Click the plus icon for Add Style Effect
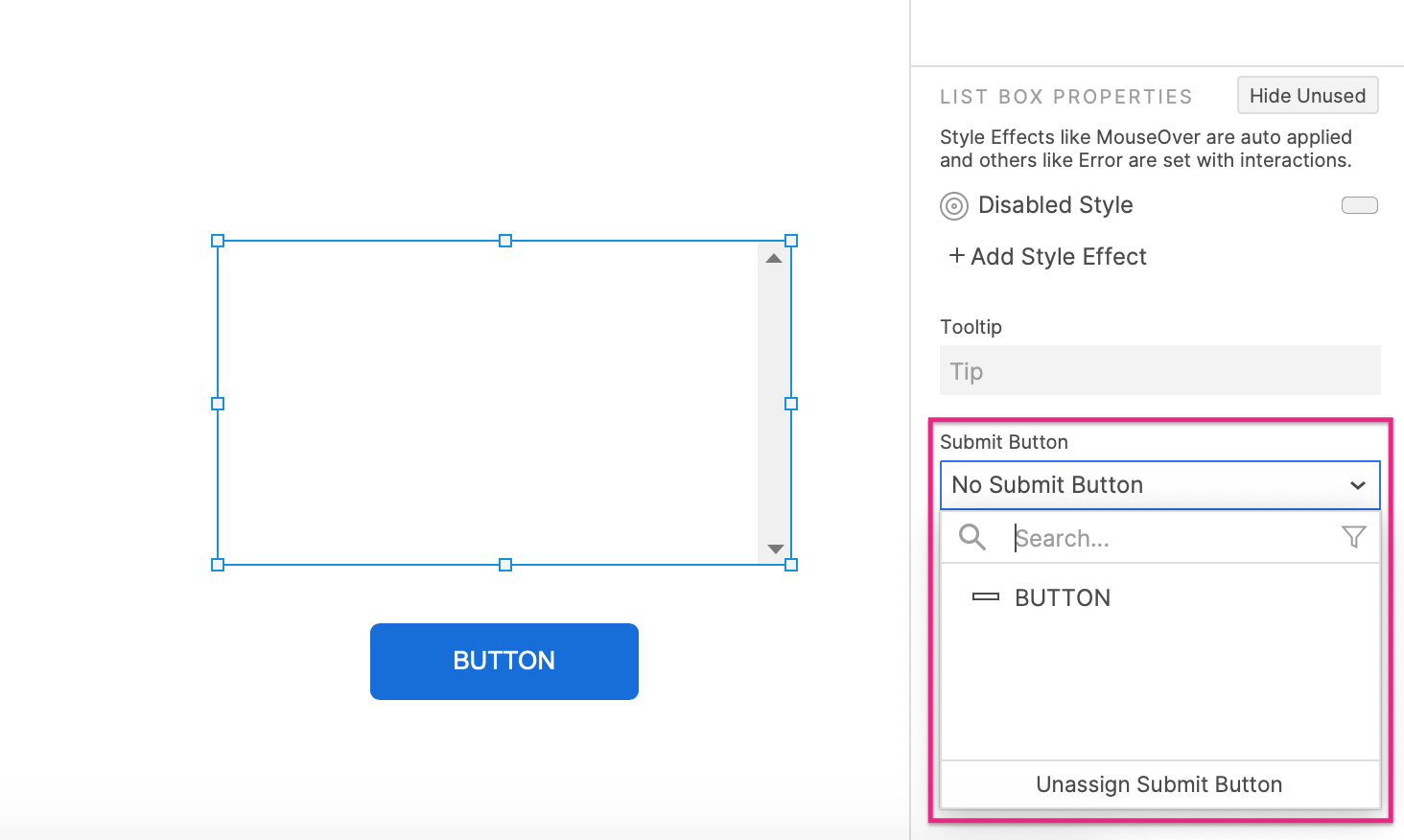The height and width of the screenshot is (840, 1404). (956, 255)
